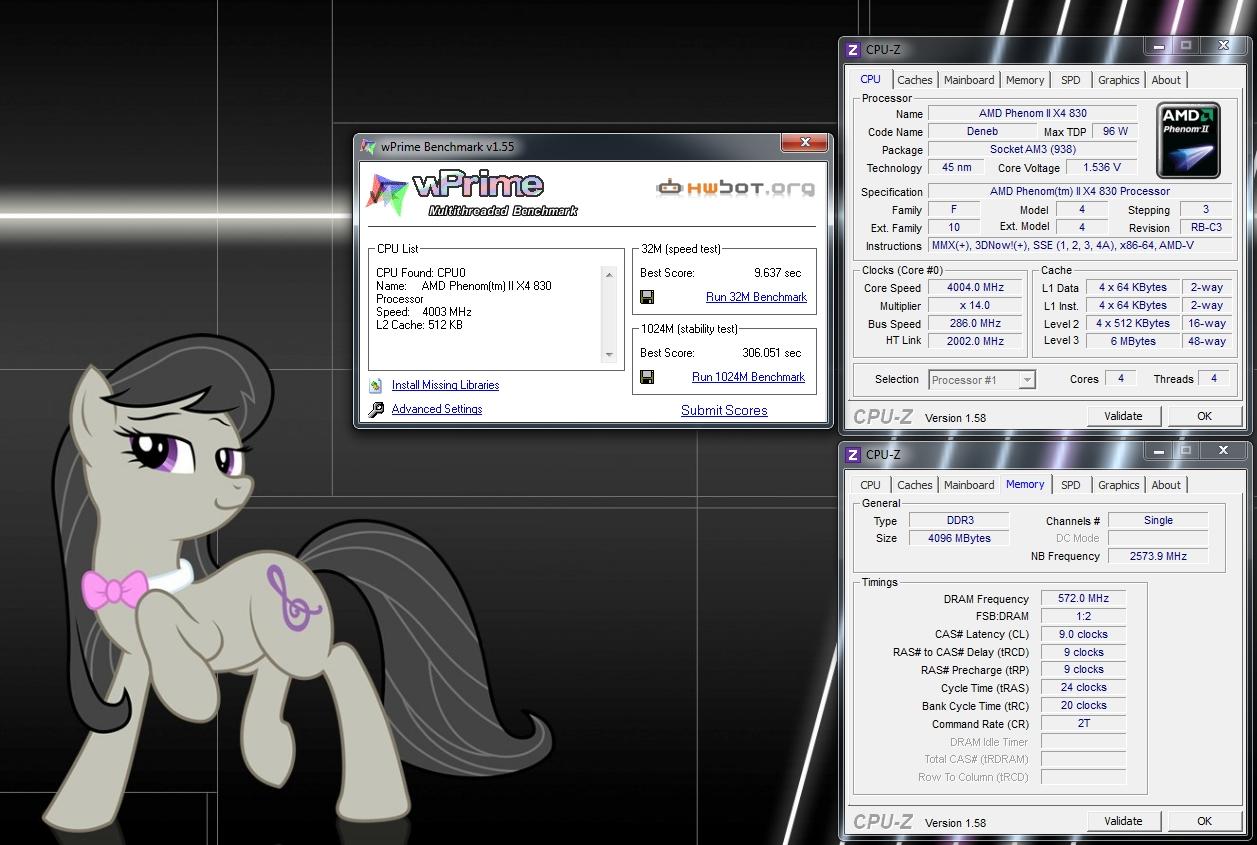This screenshot has width=1257, height=845.
Task: Click the save icon beside 32M benchmark
Action: tap(647, 297)
